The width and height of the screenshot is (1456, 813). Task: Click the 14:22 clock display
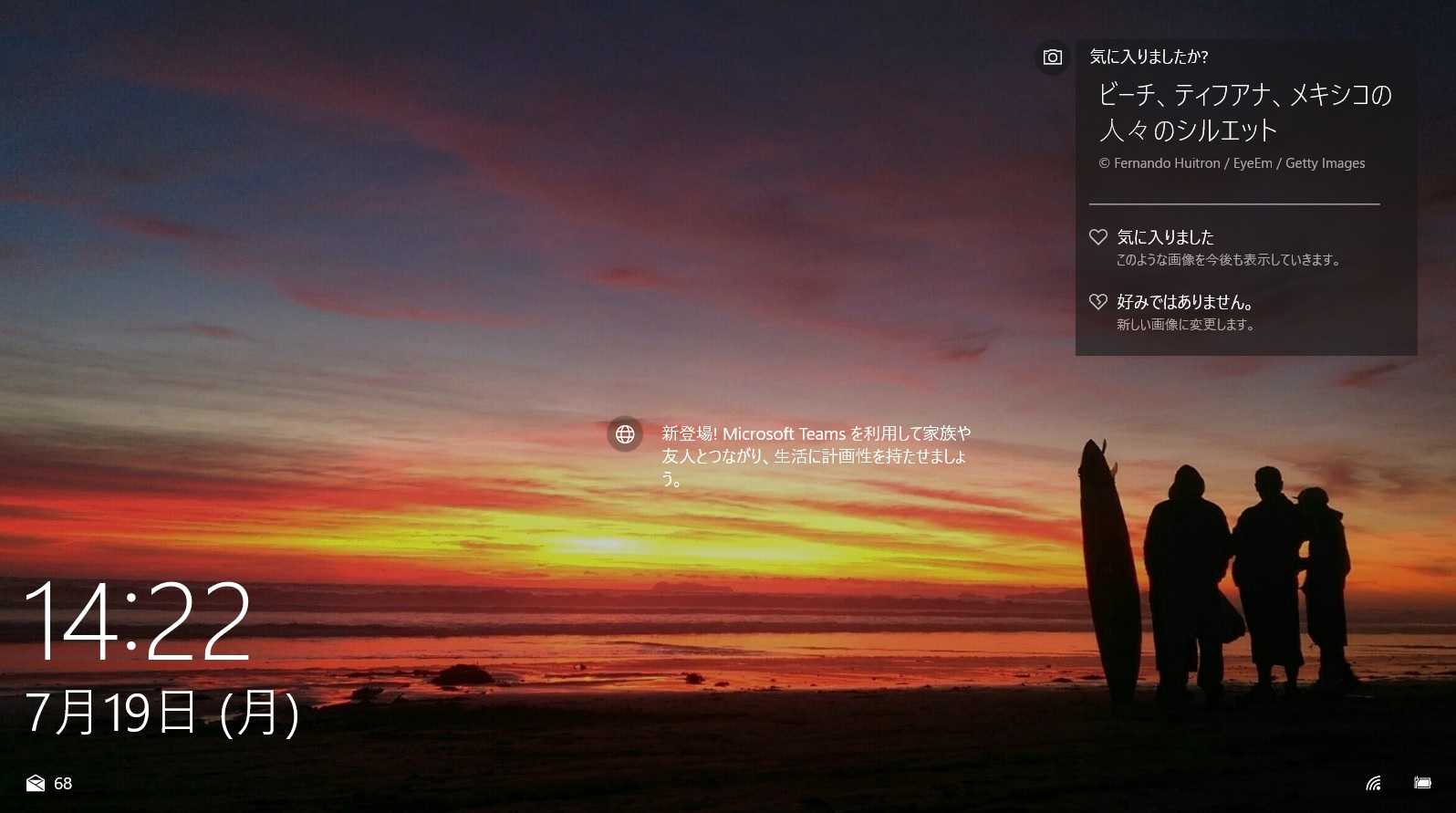coord(138,620)
